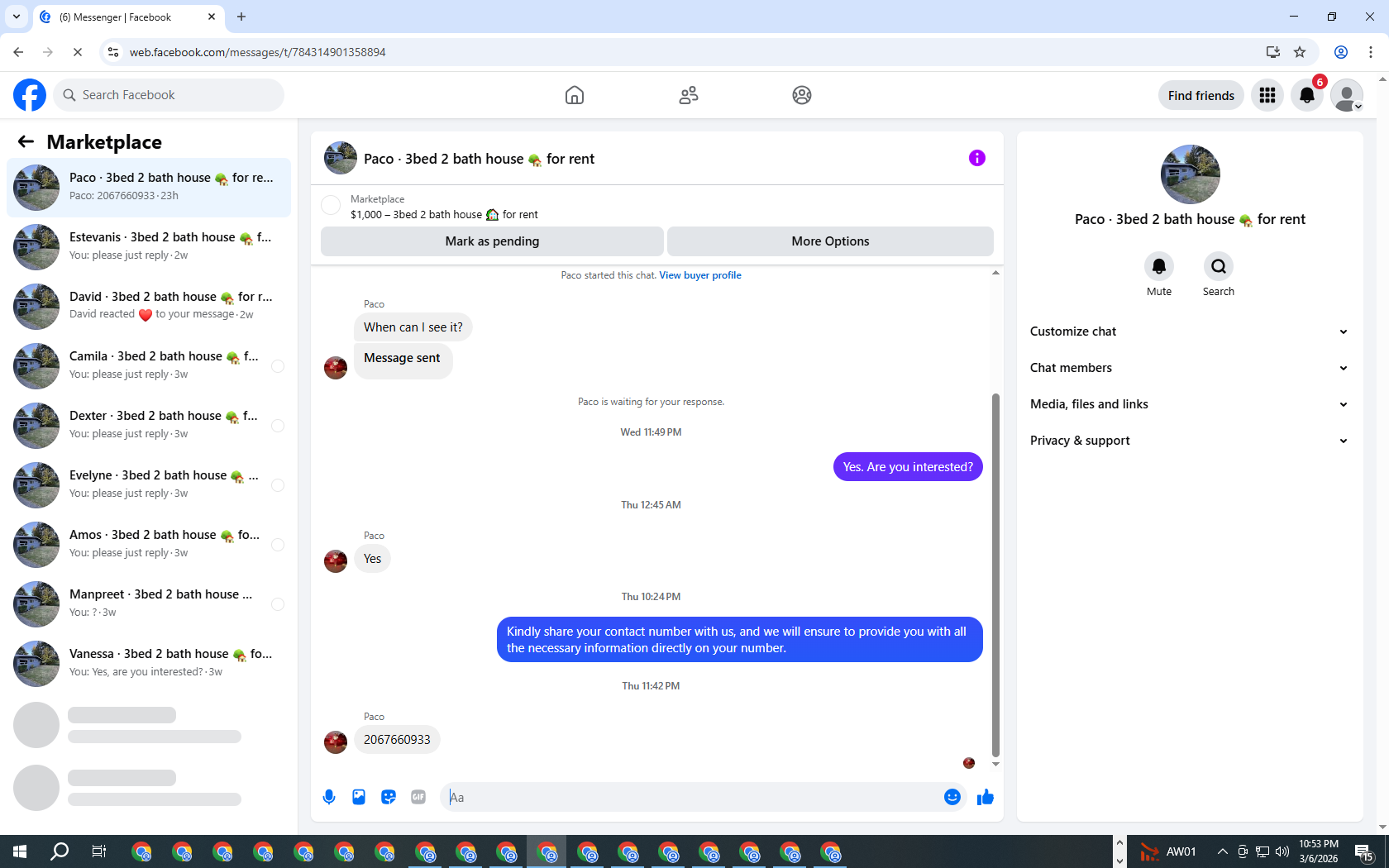Viewport: 1389px width, 868px height.
Task: Select the Messenger Facebook browser tab
Action: coord(128,17)
